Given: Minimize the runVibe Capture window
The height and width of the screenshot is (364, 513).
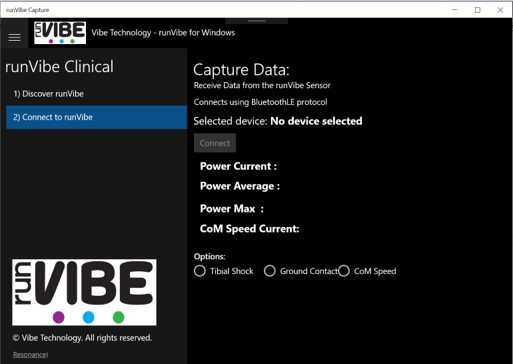Looking at the screenshot, I should pyautogui.click(x=454, y=10).
